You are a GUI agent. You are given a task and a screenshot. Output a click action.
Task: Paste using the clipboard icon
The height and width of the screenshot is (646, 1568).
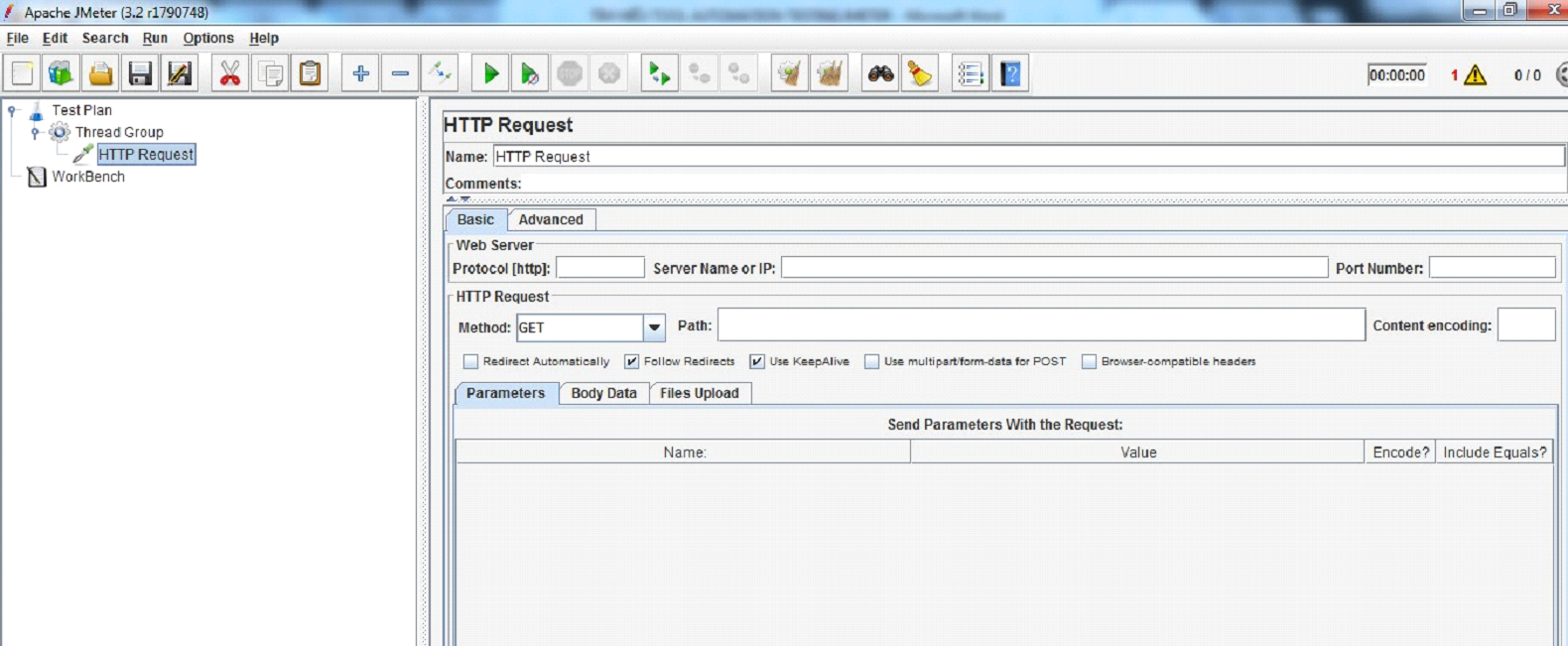[310, 73]
